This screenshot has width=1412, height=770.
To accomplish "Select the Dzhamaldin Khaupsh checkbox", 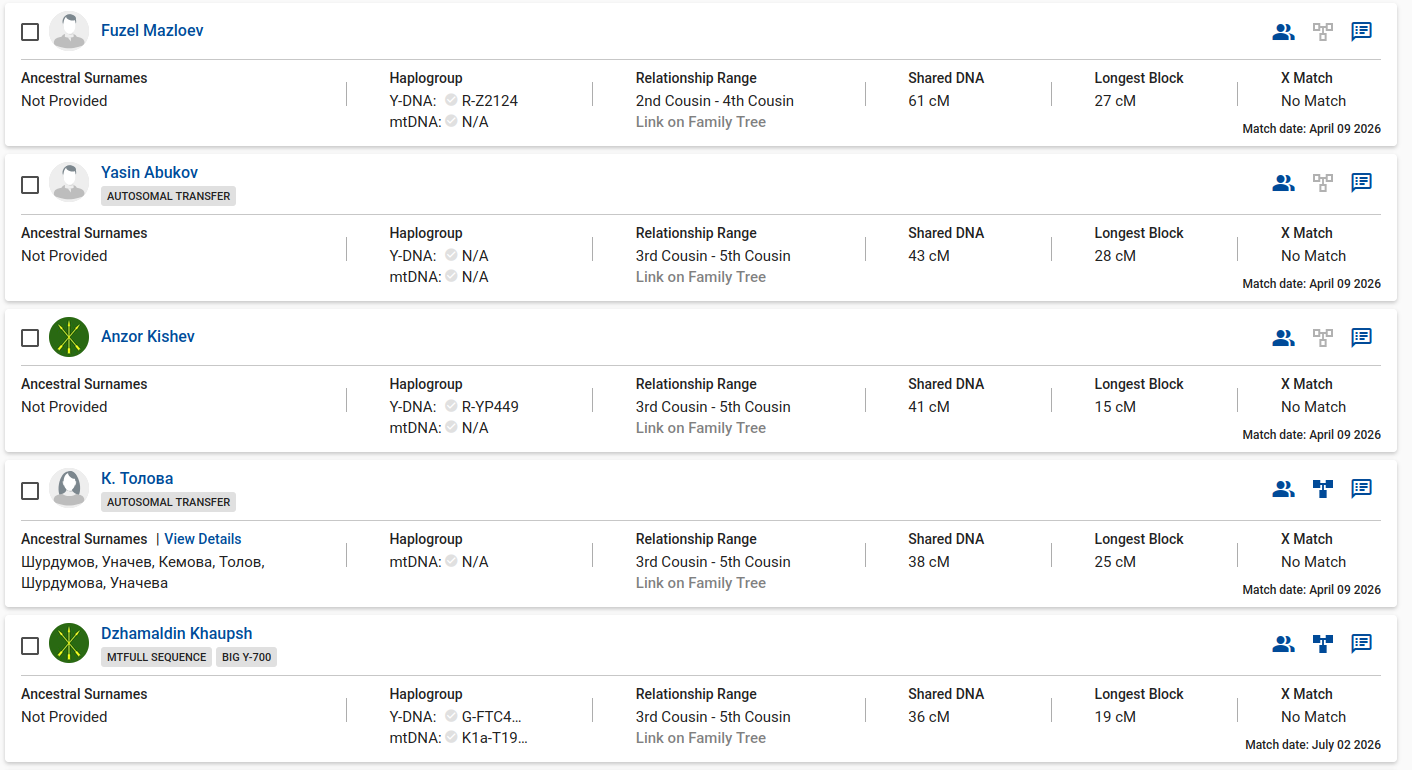I will click(30, 646).
